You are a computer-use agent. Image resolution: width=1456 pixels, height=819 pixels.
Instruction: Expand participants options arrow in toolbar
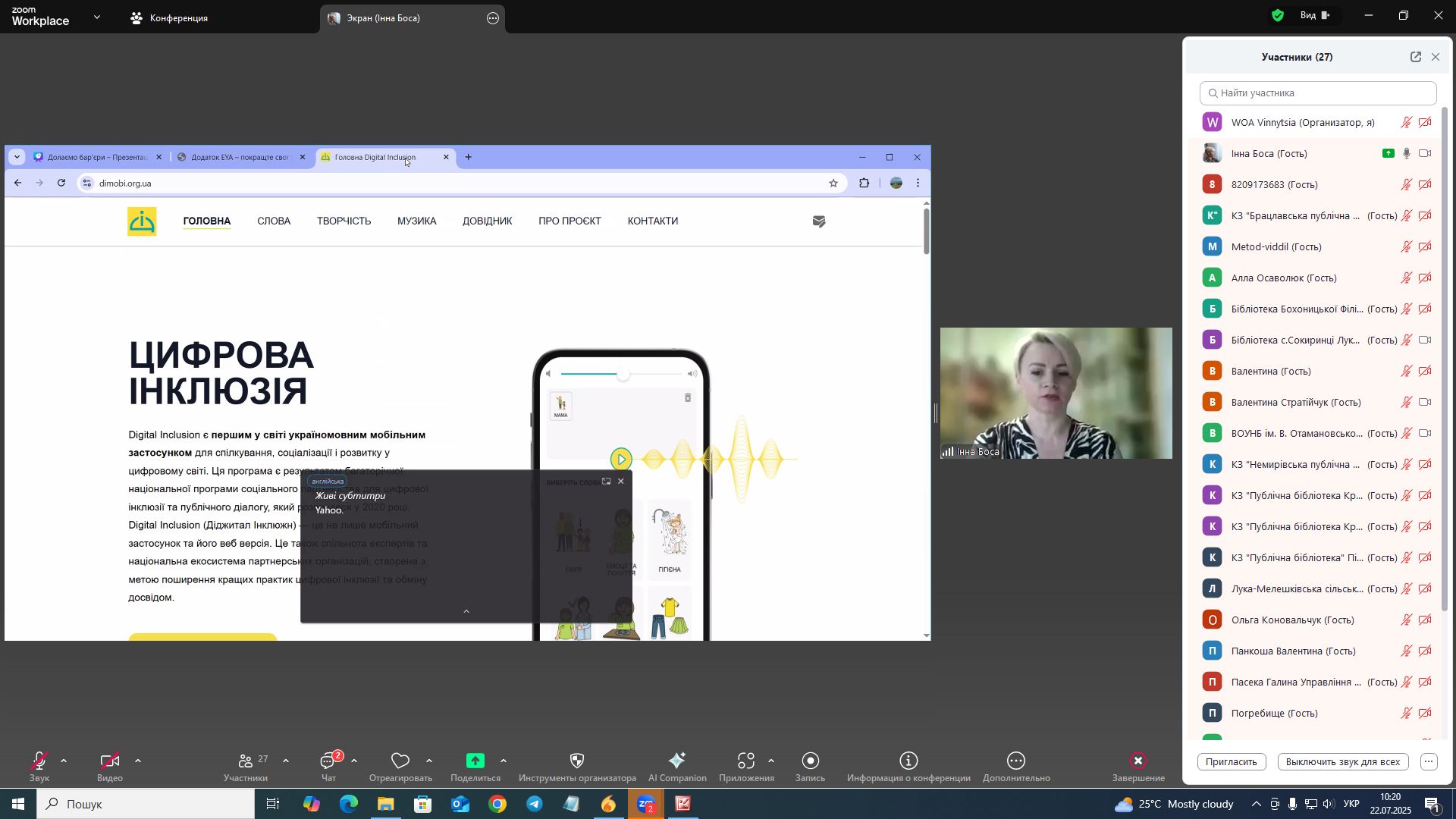point(286,761)
